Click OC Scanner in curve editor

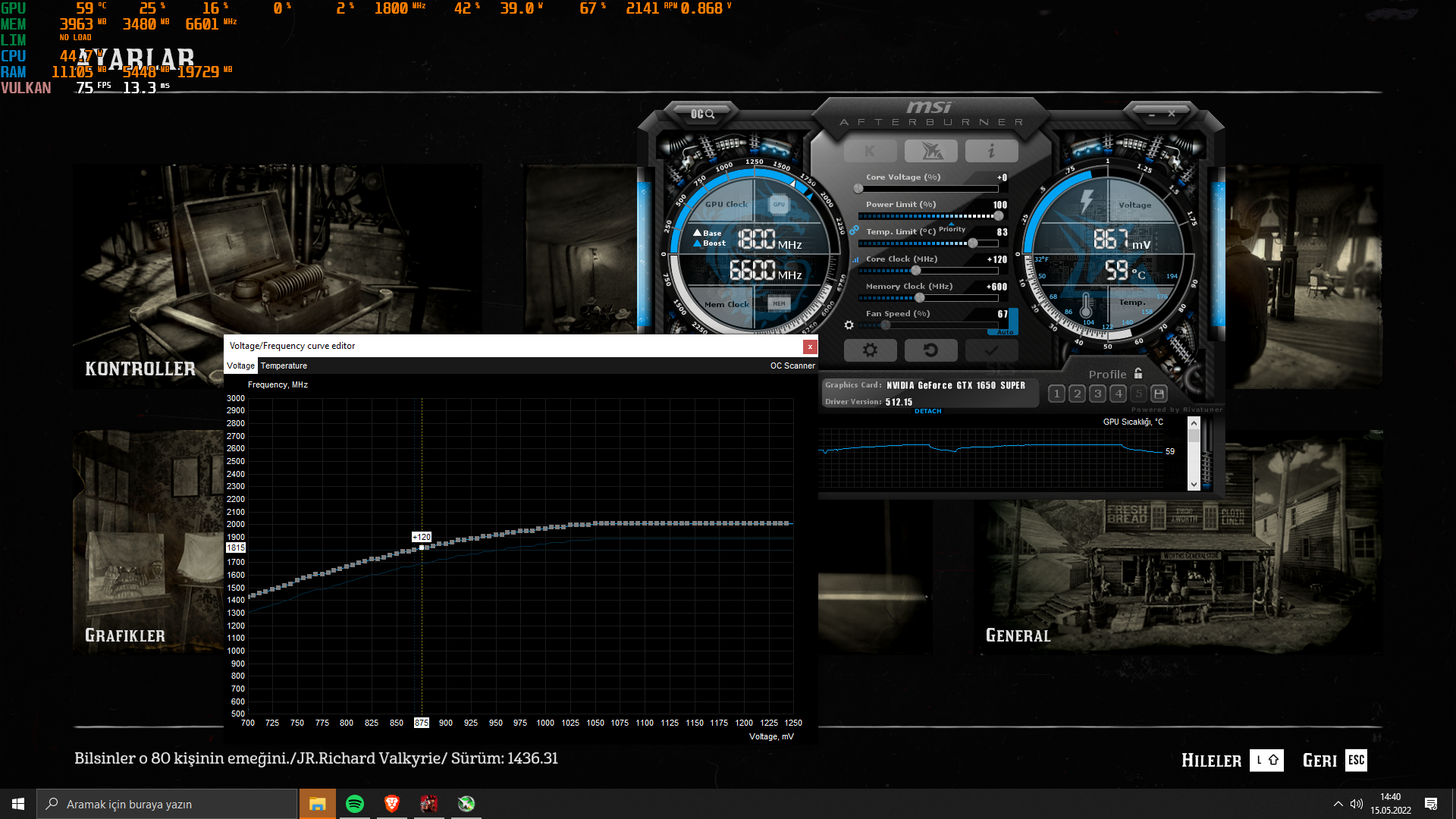tap(792, 366)
